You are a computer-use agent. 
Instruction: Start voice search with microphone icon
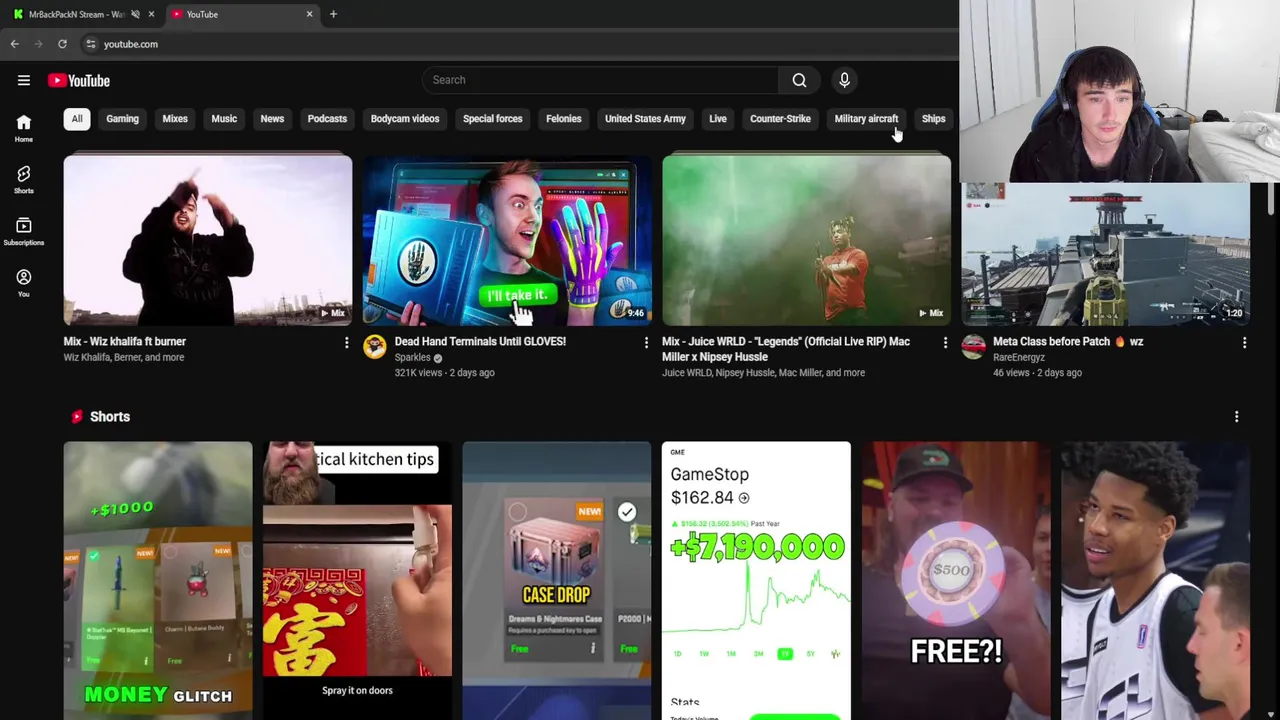tap(844, 80)
